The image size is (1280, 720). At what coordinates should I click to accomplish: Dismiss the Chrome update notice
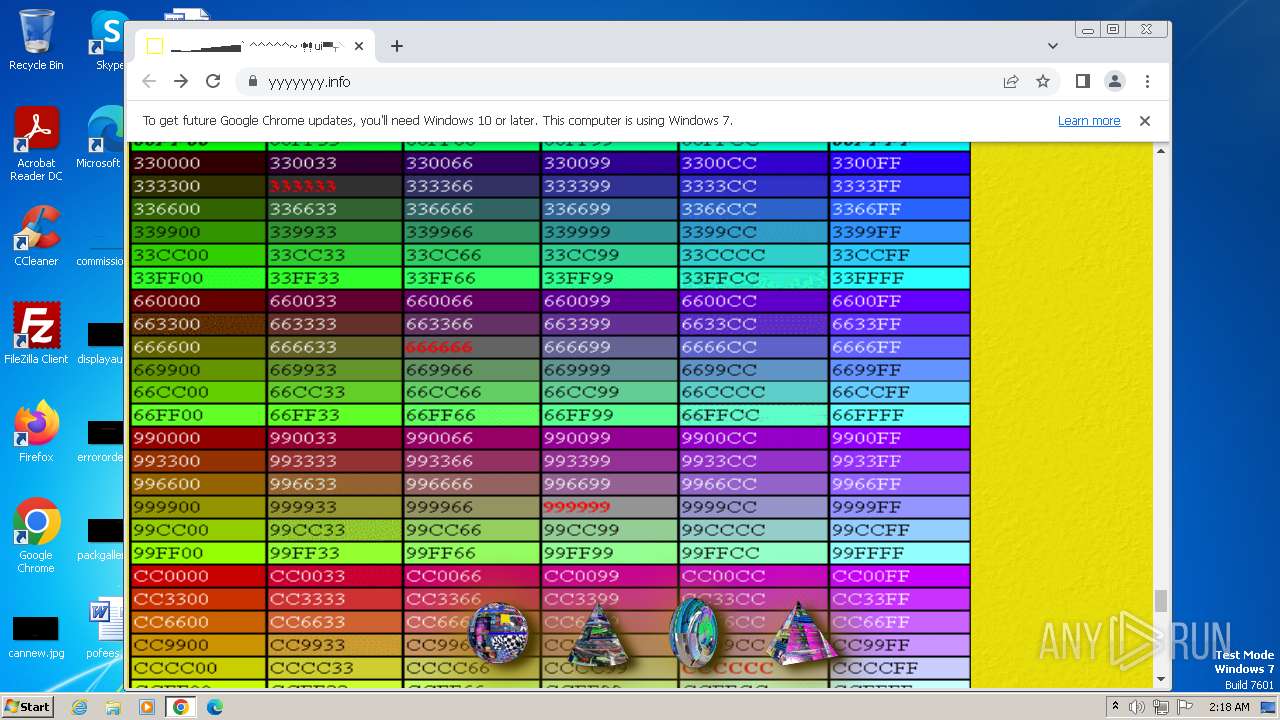1145,121
